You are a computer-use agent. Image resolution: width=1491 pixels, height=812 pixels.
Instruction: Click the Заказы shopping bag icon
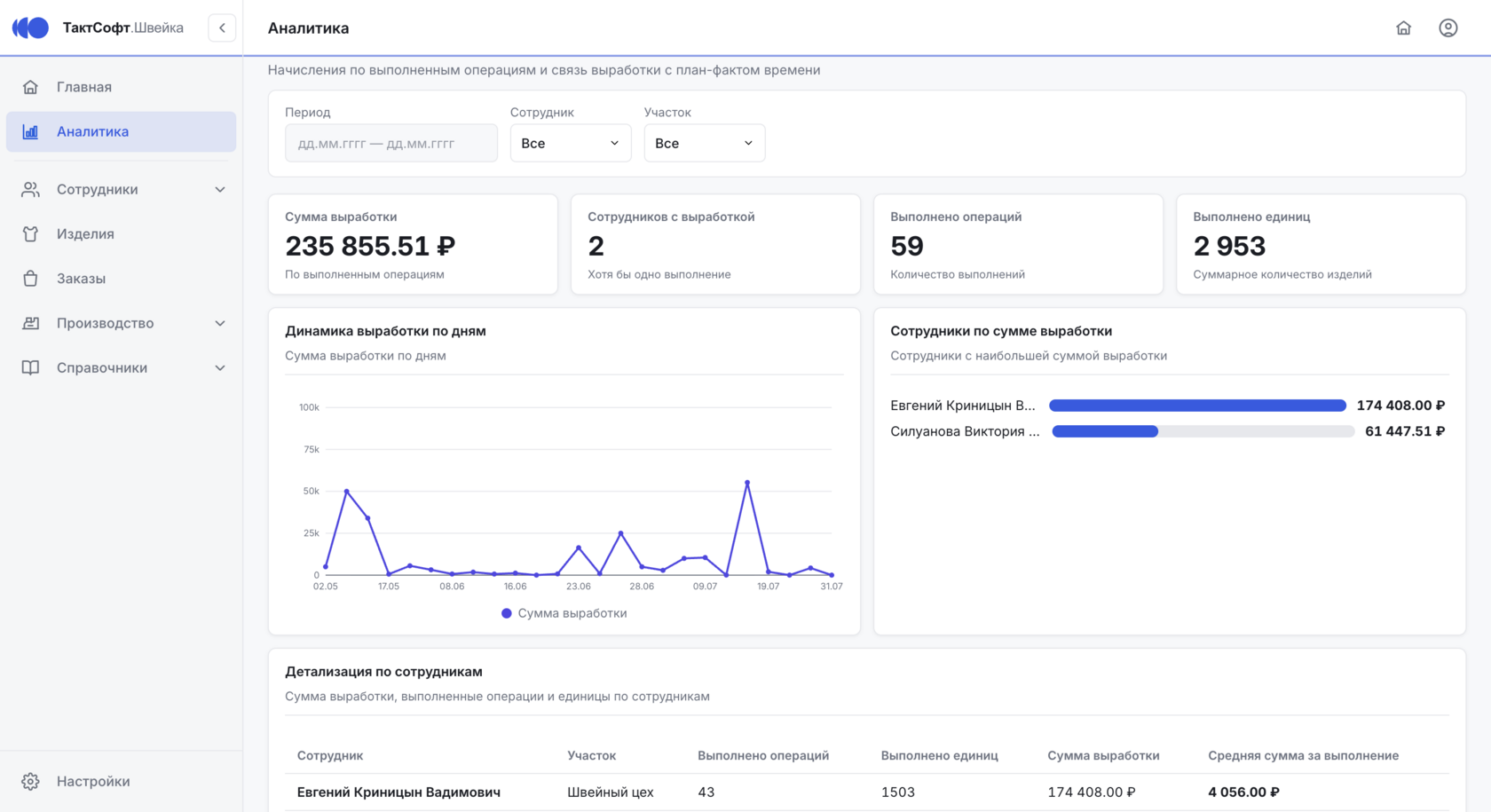[x=30, y=279]
